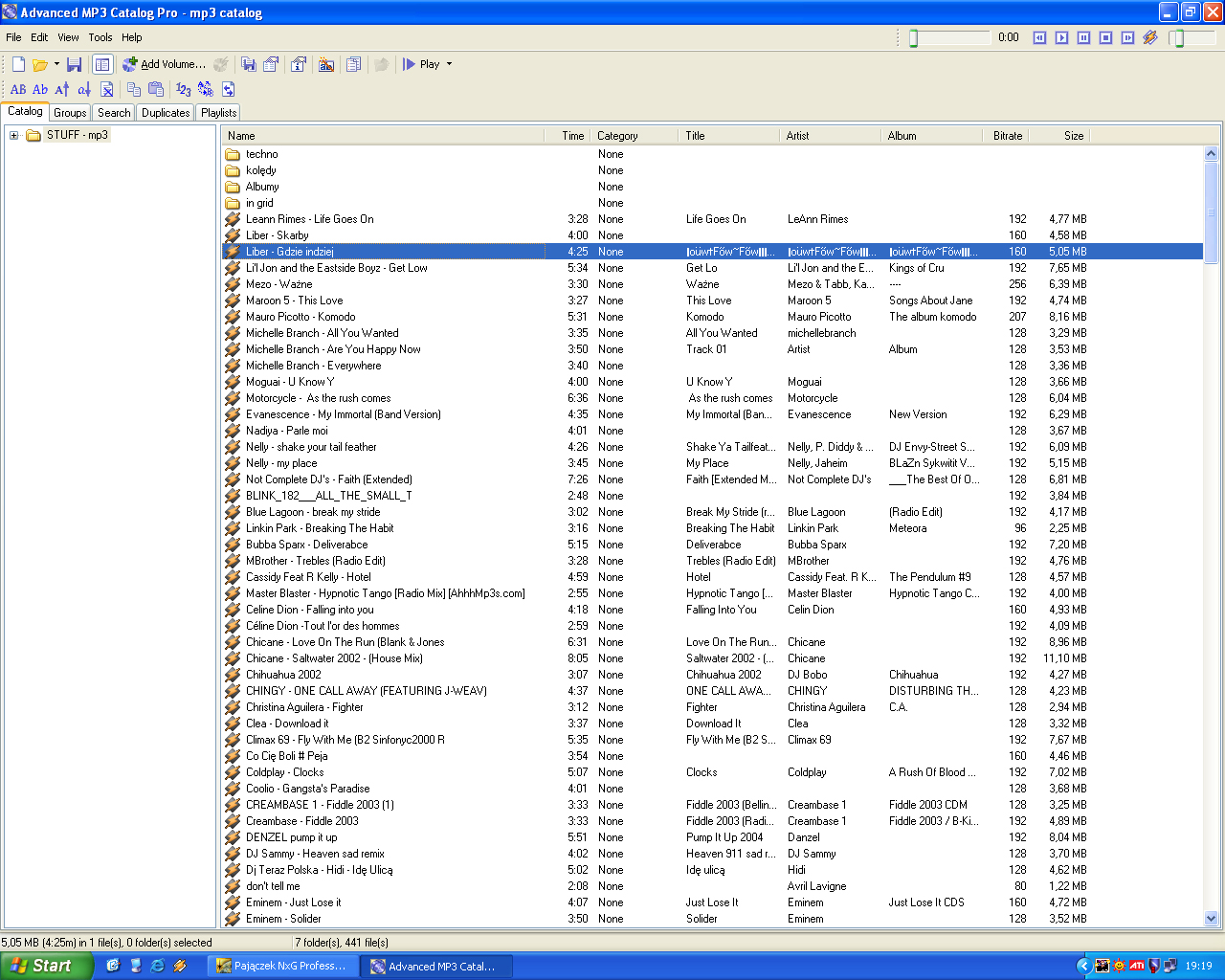Click the list scrollbar down arrow
Screen dimensions: 1225x980
[x=1211, y=919]
